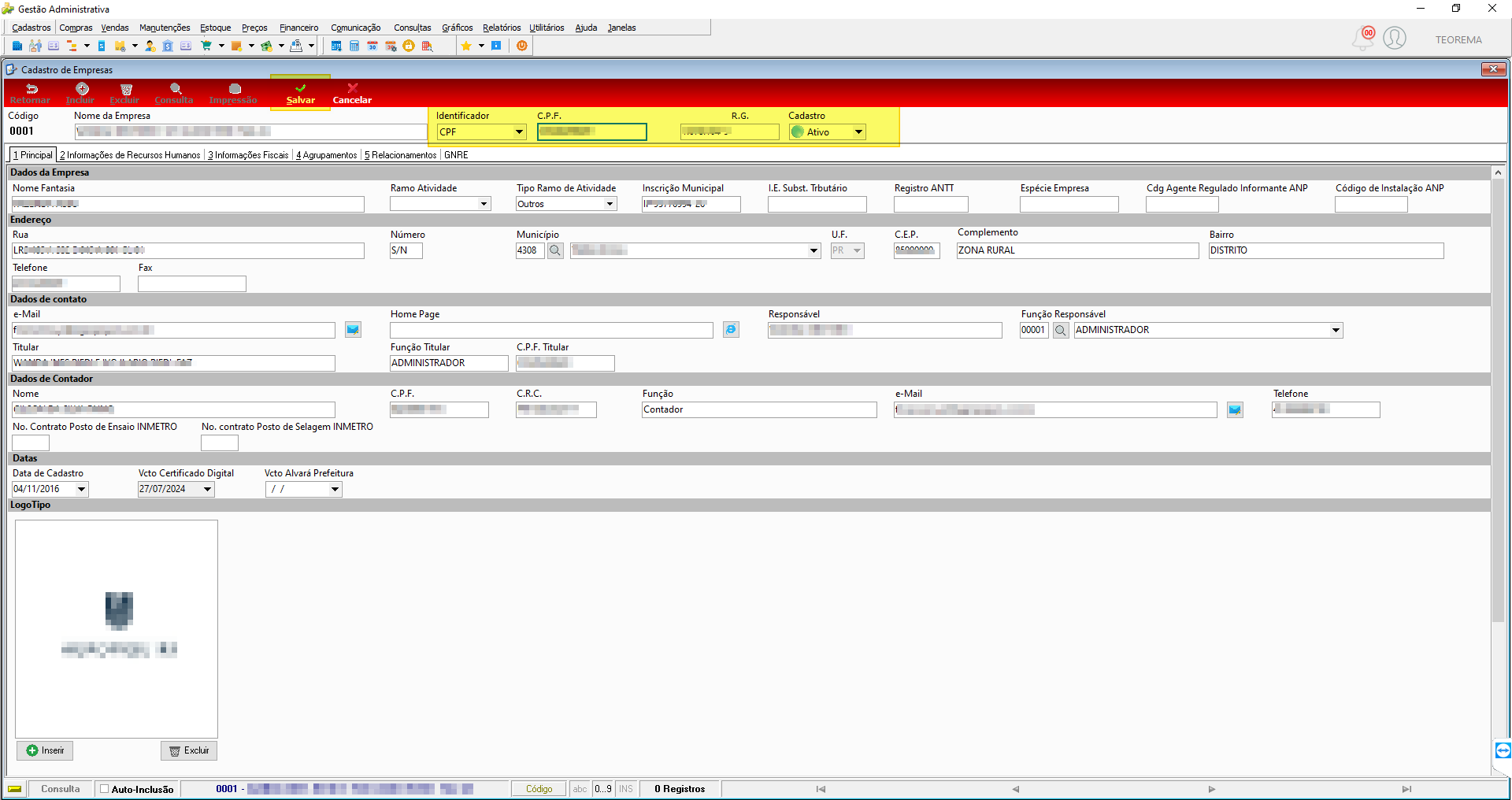Click the blue info toolbar icon
Viewport: 1512px width, 800px height.
click(x=496, y=46)
